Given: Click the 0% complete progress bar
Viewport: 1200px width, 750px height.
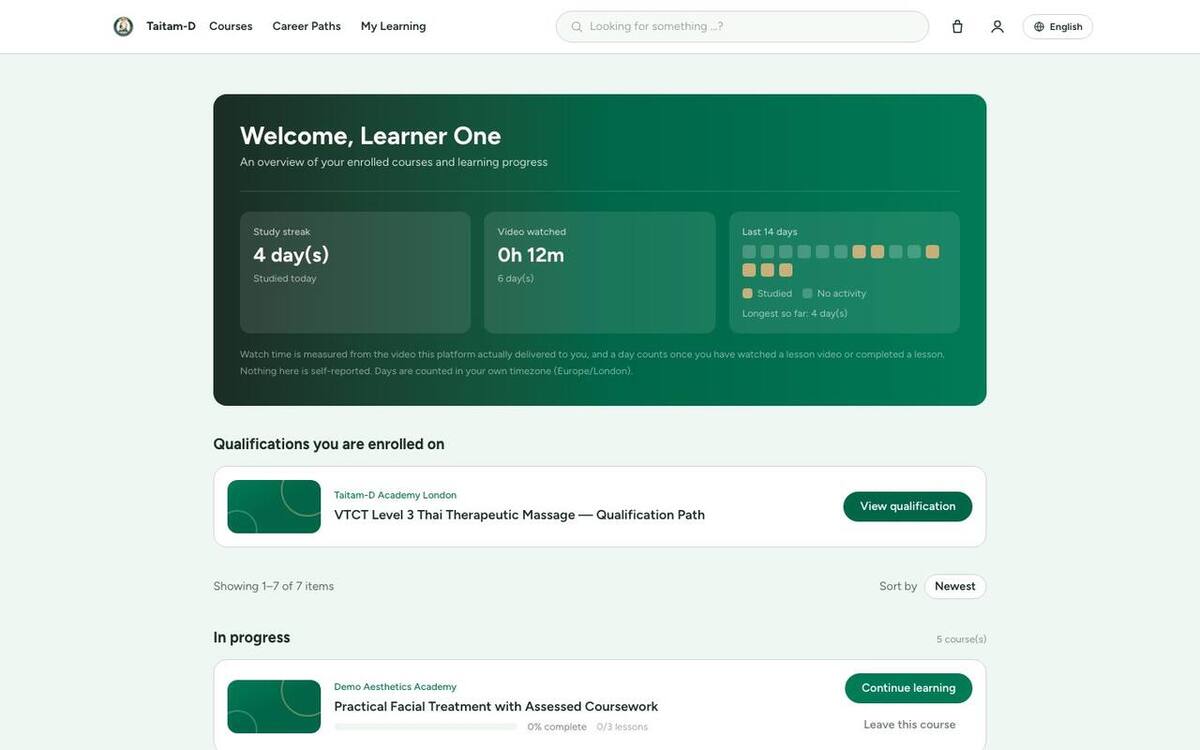Looking at the screenshot, I should point(426,727).
